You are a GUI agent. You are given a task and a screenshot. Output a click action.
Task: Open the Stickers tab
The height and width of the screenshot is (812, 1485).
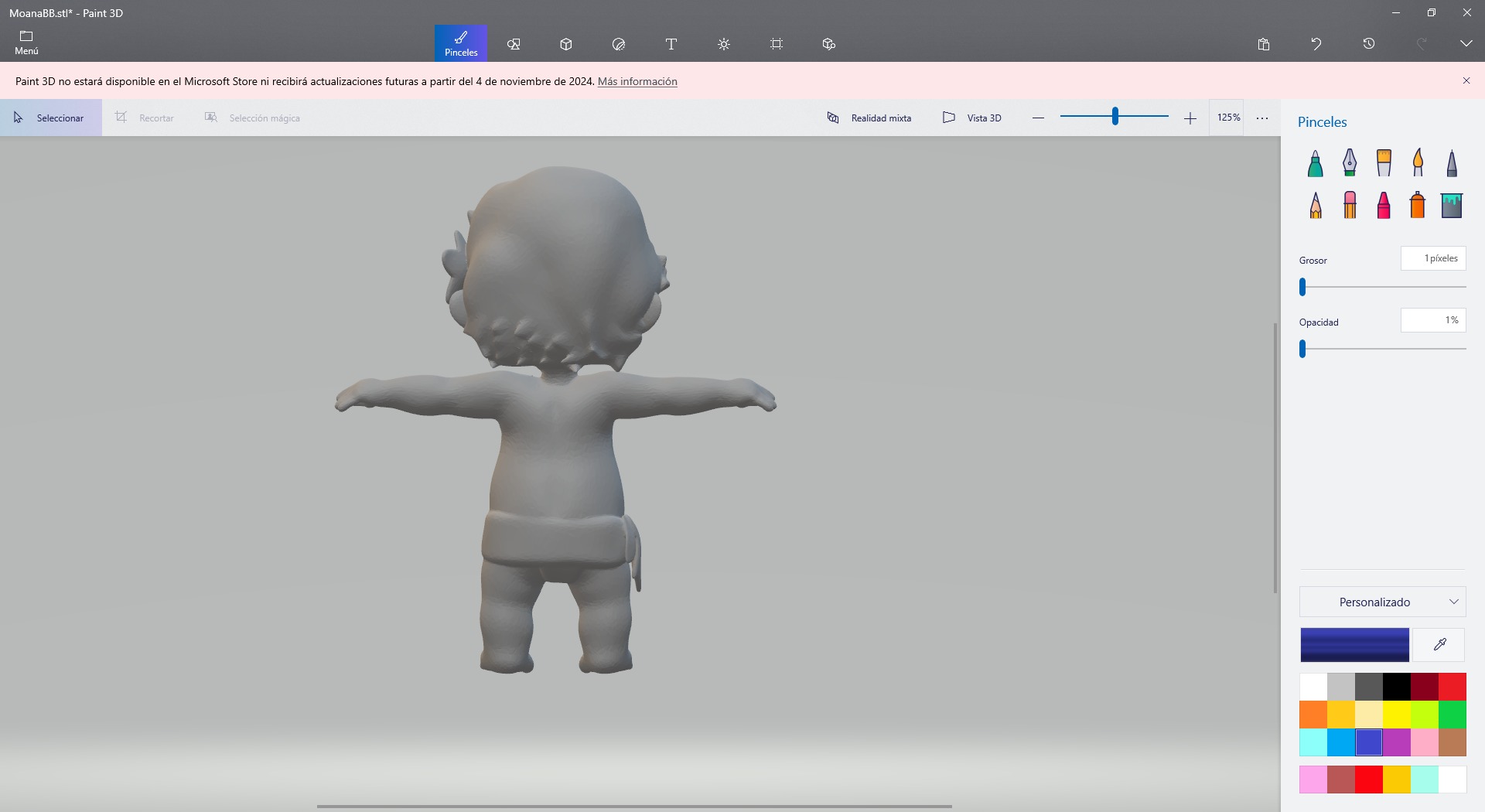pyautogui.click(x=619, y=44)
